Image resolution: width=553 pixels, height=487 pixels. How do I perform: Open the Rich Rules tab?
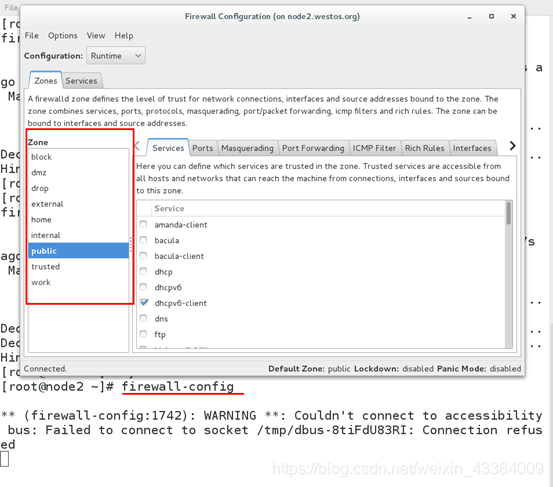click(x=425, y=148)
